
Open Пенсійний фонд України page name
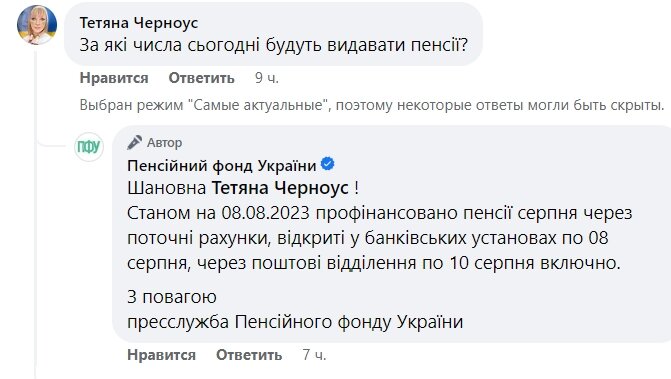point(222,165)
